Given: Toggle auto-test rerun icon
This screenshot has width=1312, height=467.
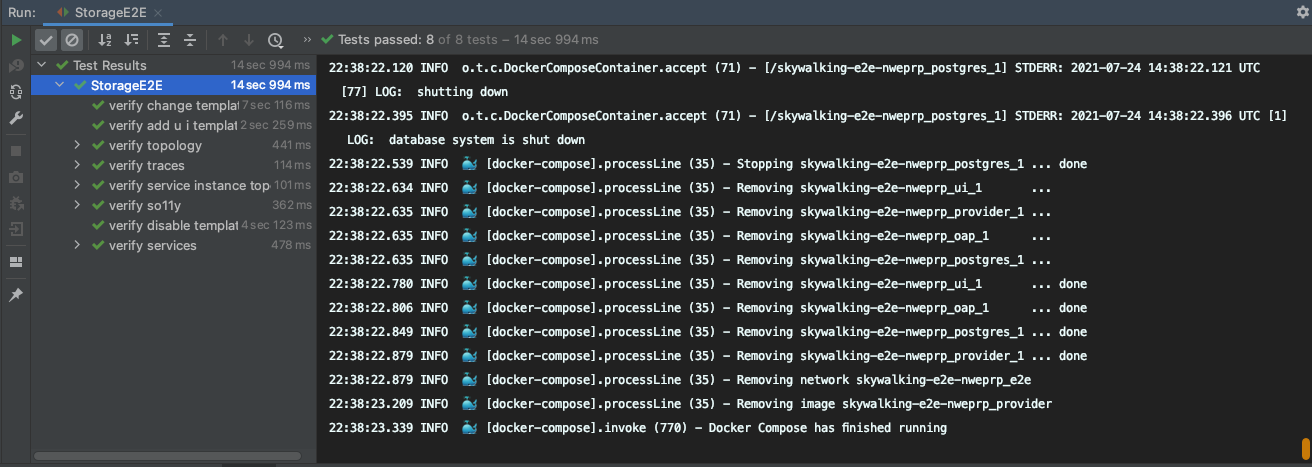Looking at the screenshot, I should point(16,92).
